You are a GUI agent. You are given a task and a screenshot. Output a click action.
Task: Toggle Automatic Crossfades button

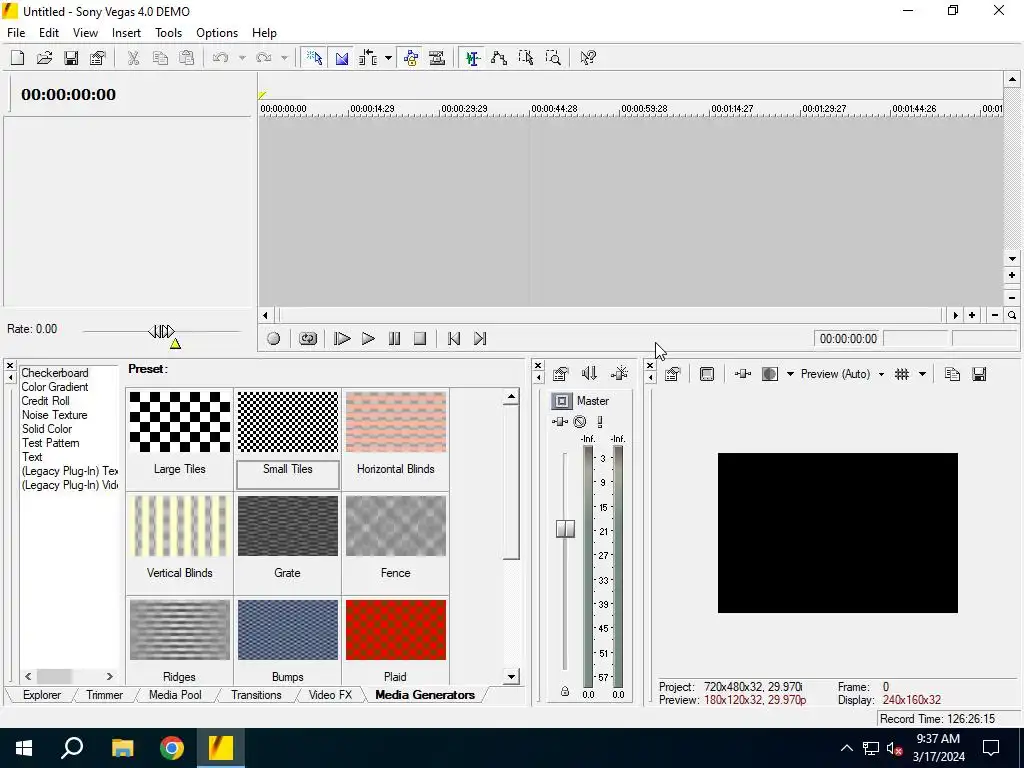[x=342, y=58]
